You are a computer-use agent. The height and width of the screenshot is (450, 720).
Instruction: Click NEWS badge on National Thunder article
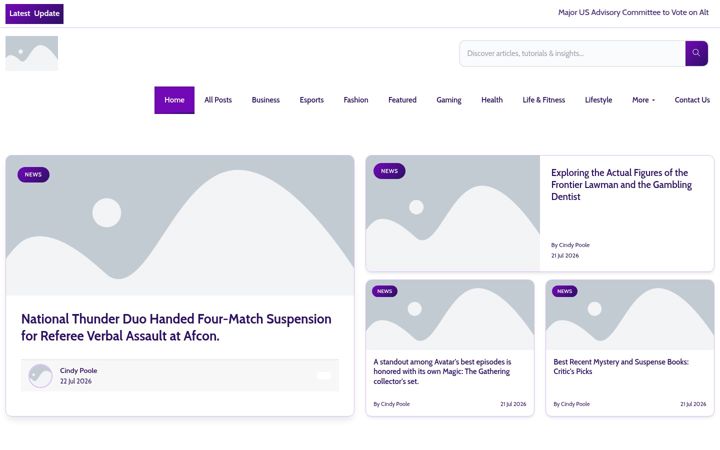point(33,174)
